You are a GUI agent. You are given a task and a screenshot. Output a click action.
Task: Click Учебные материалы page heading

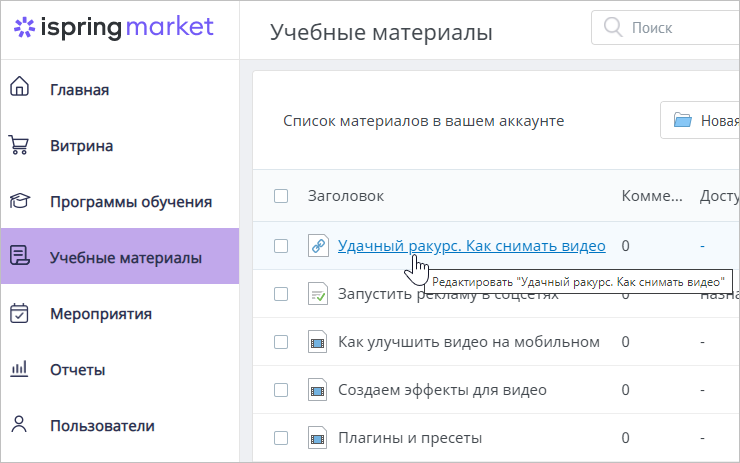[381, 33]
